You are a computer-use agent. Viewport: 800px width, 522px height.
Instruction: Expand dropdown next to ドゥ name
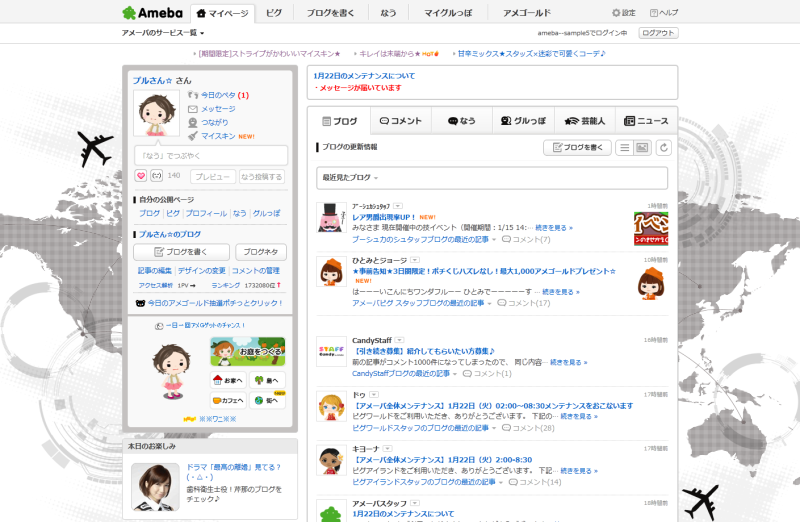[x=374, y=395]
